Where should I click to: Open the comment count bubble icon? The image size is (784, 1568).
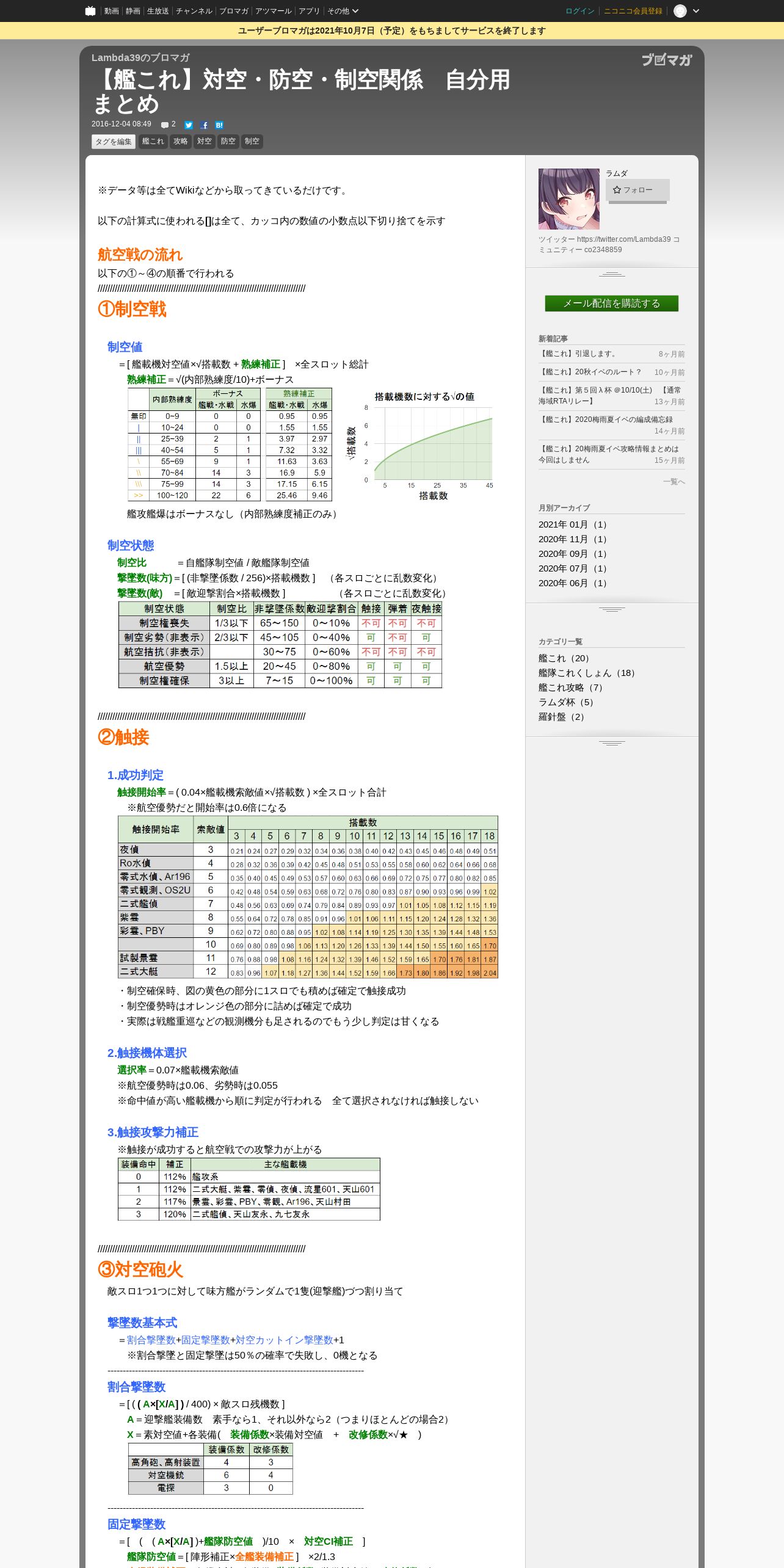pyautogui.click(x=165, y=125)
